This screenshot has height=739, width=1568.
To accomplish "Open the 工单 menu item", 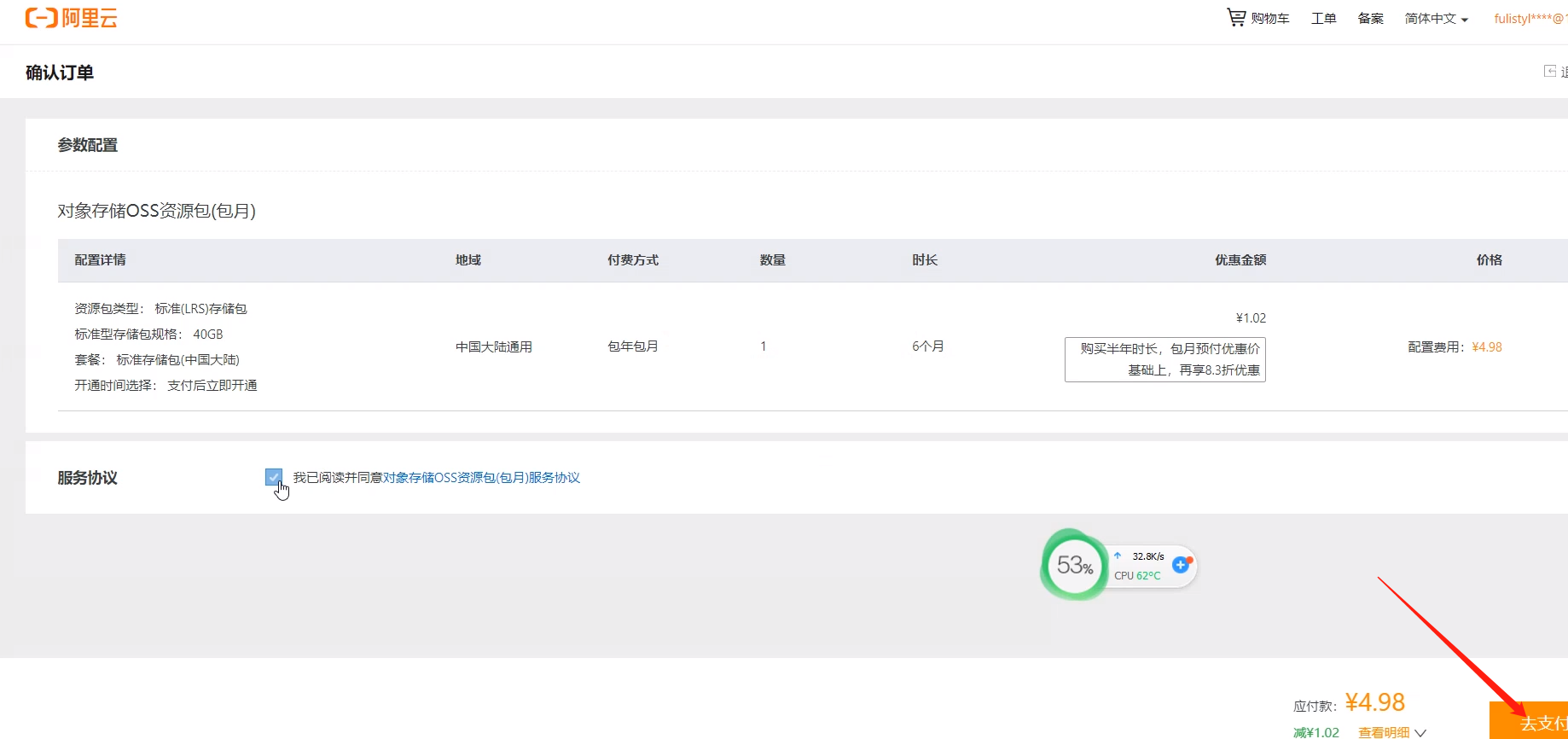I will (1323, 18).
